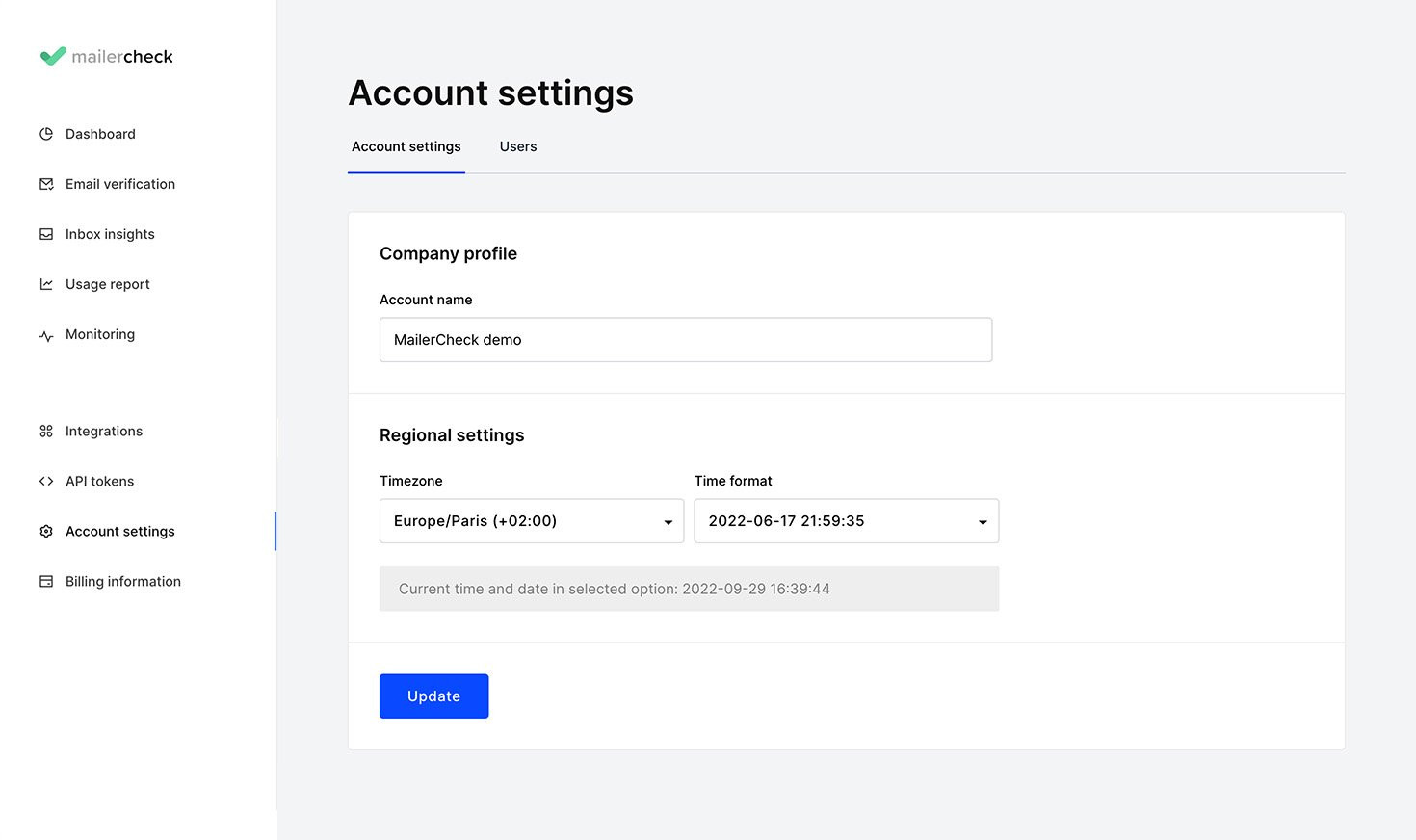Click the Account settings gear icon
The width and height of the screenshot is (1416, 840).
[x=46, y=532]
